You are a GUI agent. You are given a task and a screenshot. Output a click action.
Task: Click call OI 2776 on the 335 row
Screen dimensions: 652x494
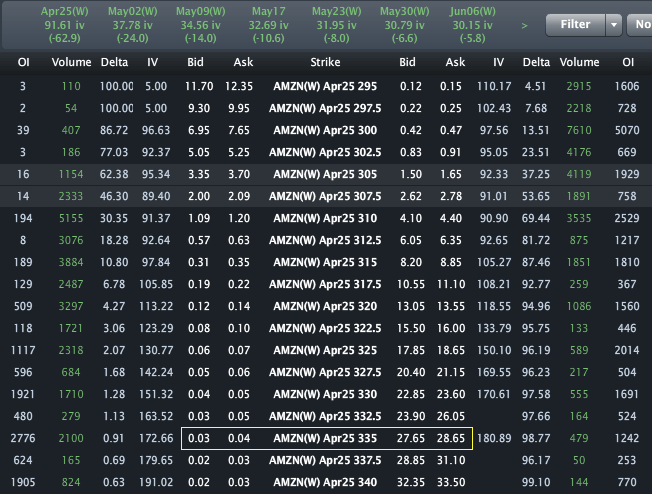[23, 438]
